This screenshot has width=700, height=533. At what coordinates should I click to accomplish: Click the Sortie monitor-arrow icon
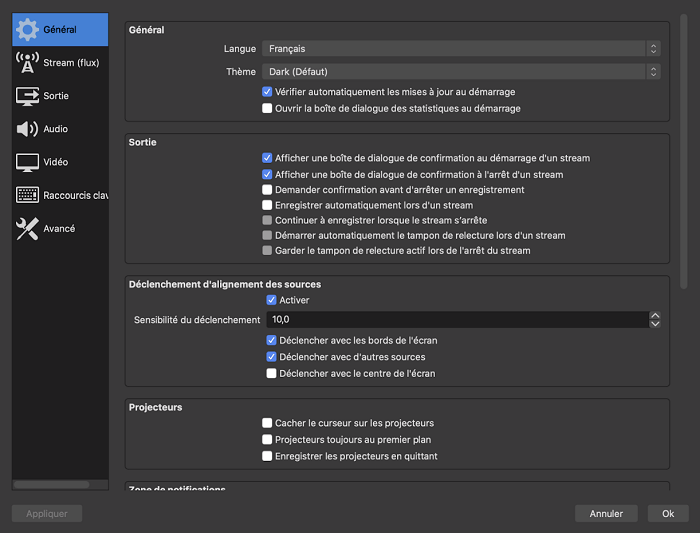(27, 96)
